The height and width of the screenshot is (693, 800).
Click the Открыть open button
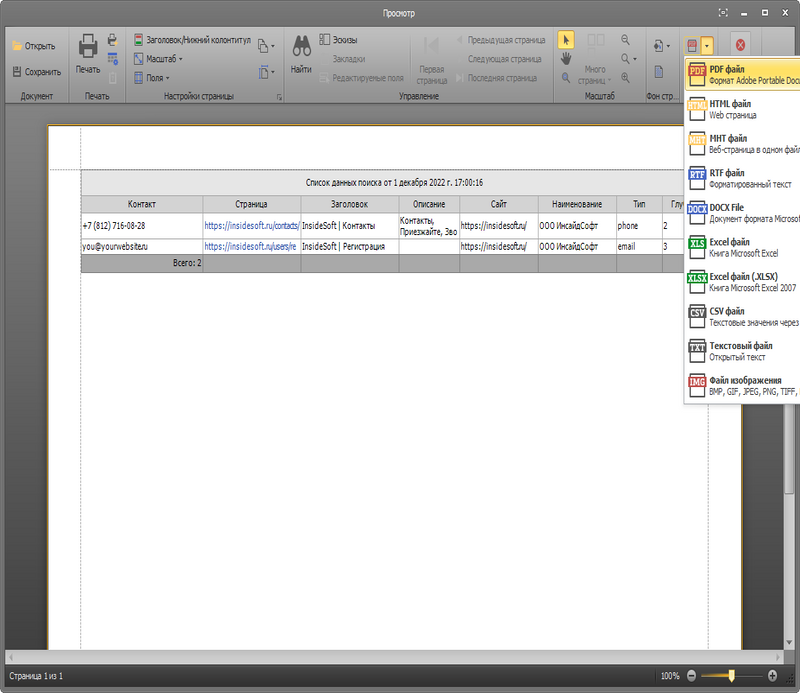coord(34,46)
